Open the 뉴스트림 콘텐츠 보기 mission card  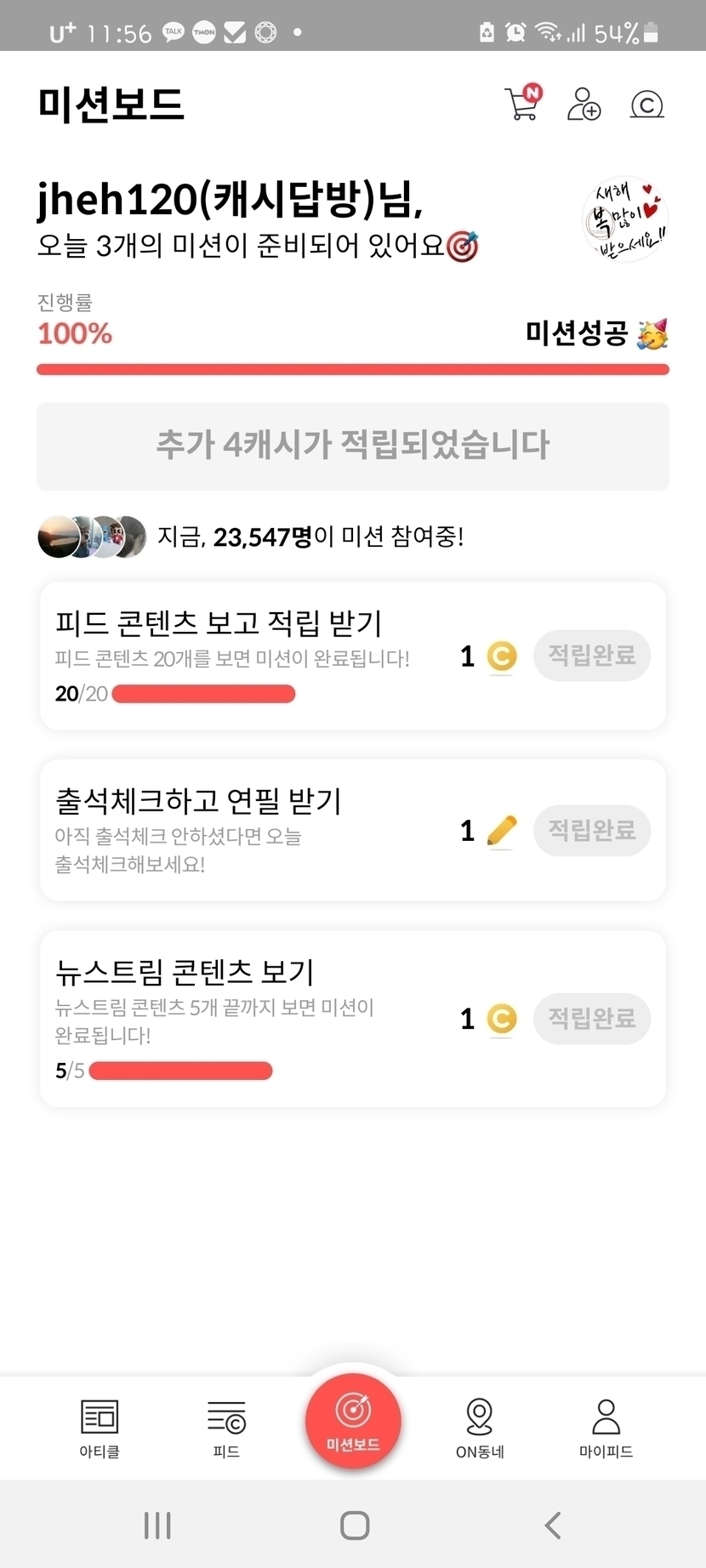255,1003
